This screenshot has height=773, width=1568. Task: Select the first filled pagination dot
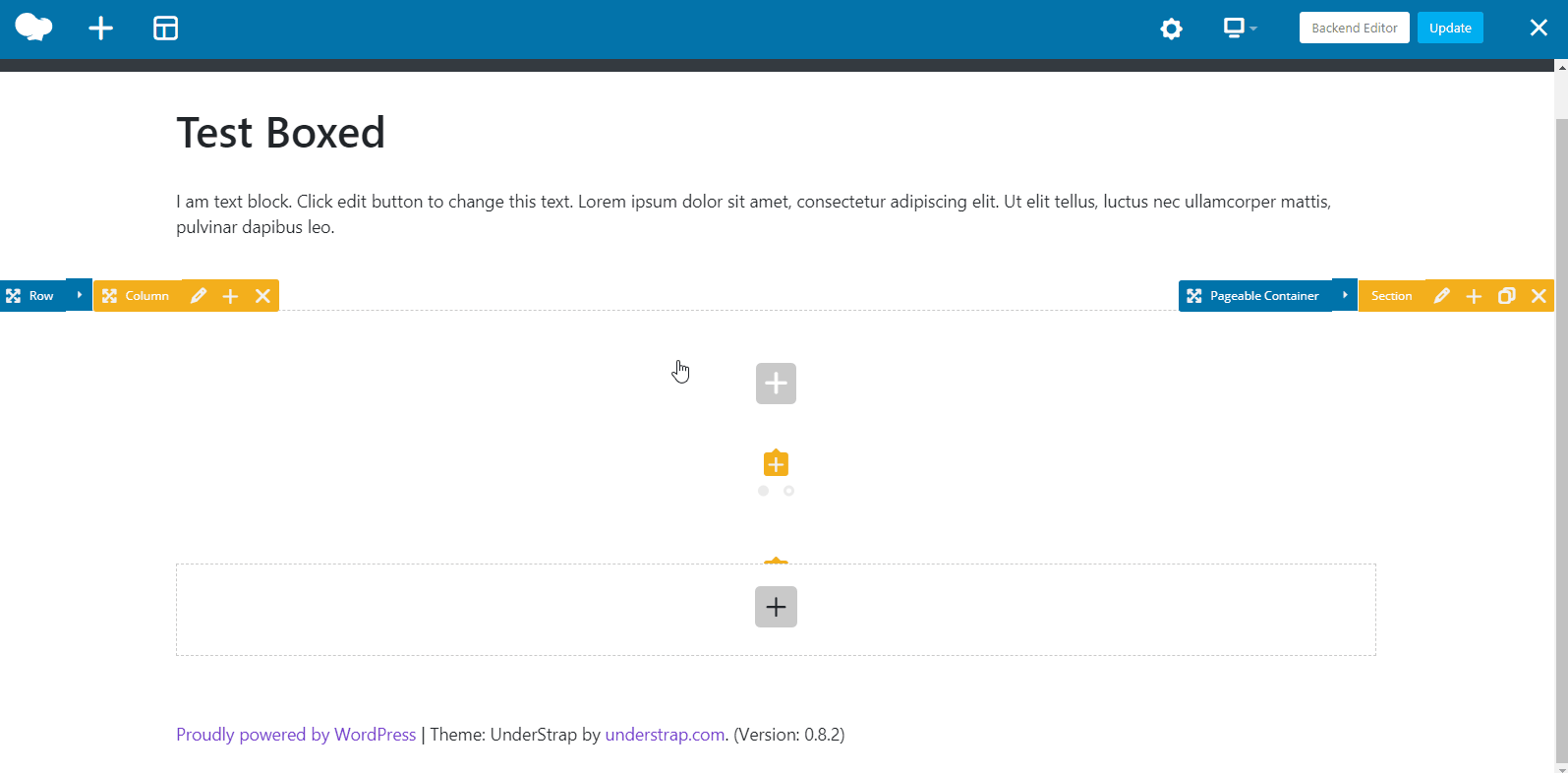(x=763, y=491)
